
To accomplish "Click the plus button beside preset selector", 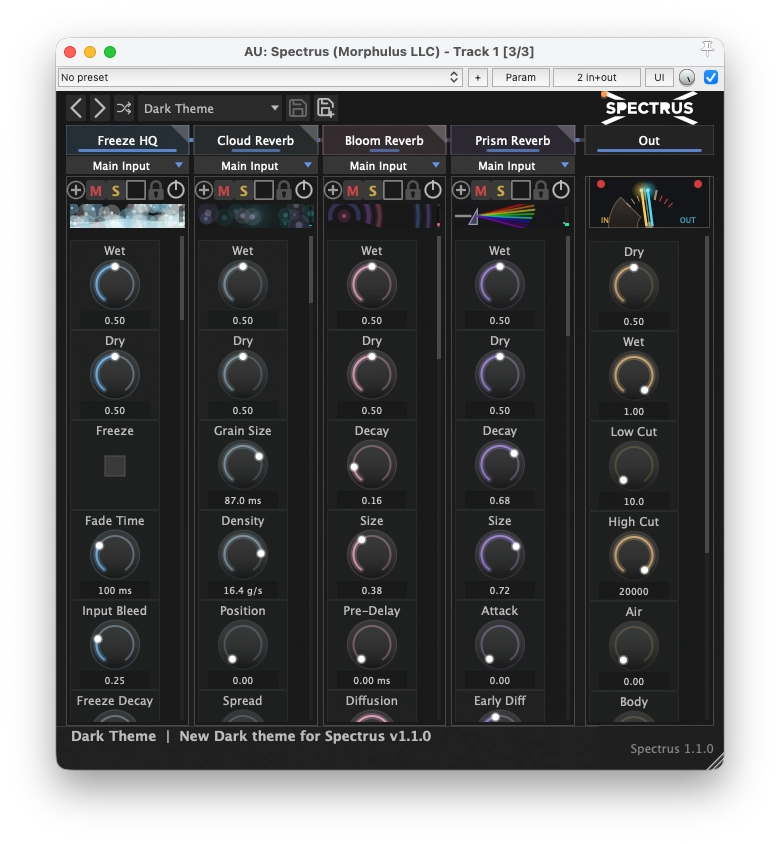I will 477,78.
